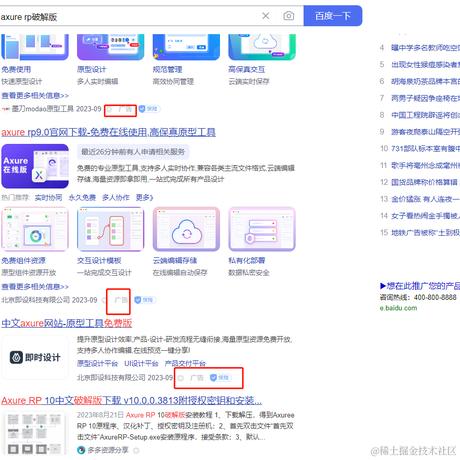Open the 原型设计 card thumbnail

point(110,47)
